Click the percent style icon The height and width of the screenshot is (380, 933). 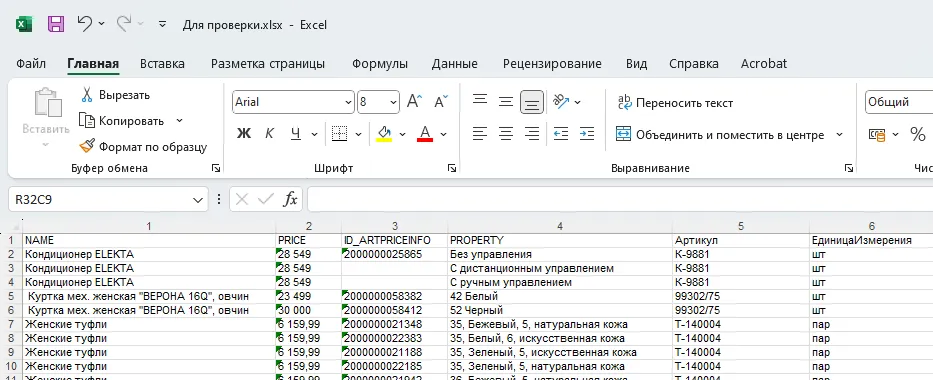pyautogui.click(x=918, y=135)
